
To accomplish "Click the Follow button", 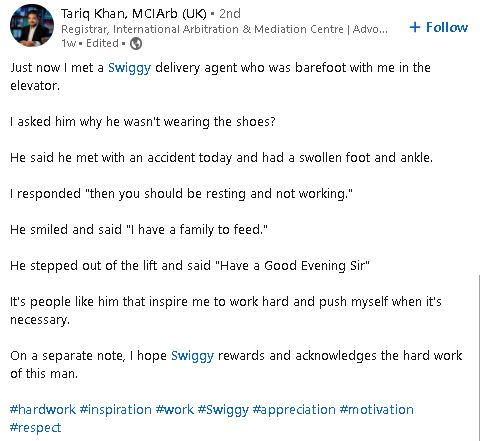I will 439,27.
